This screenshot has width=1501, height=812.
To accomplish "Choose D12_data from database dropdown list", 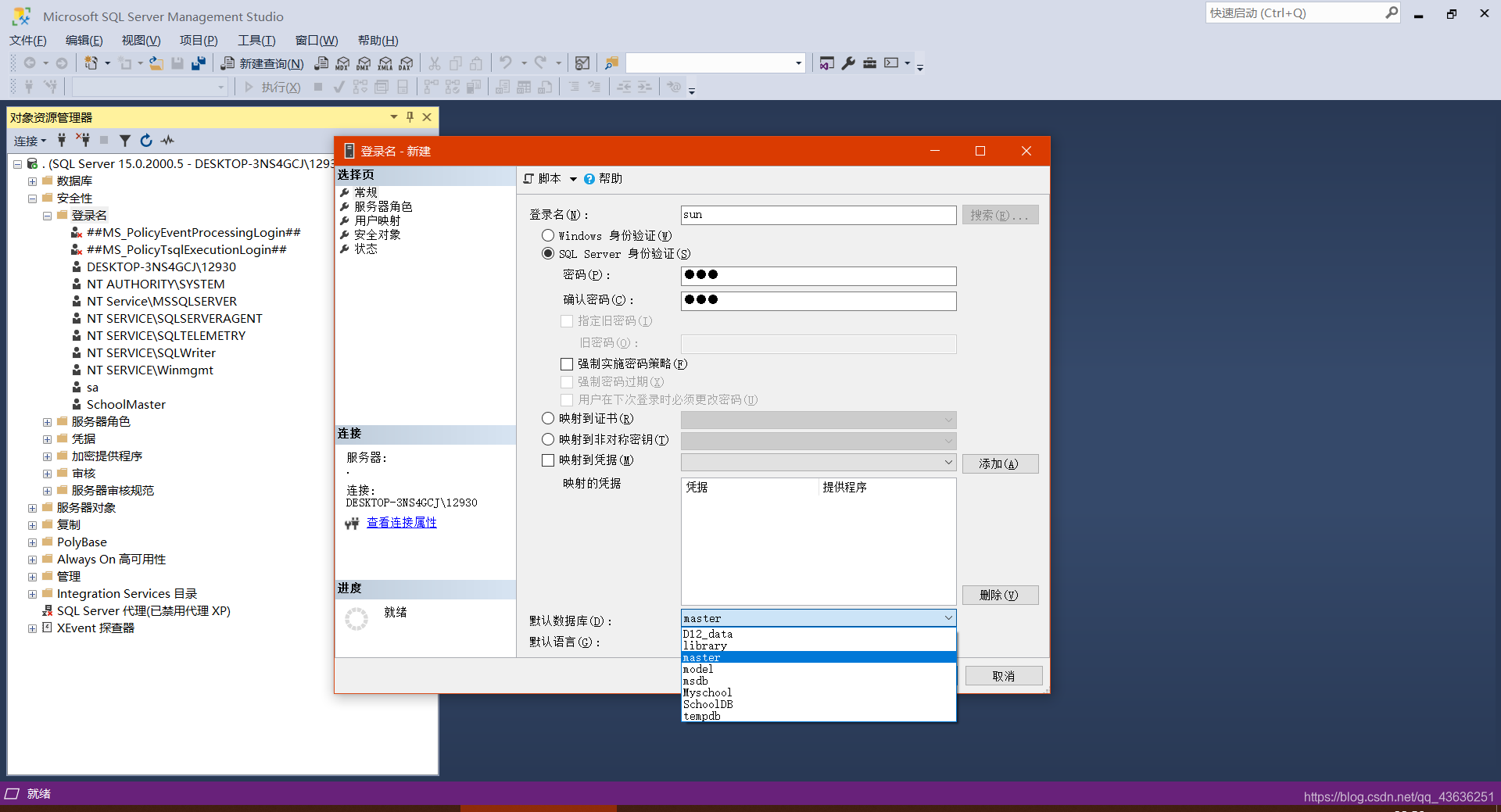I will (x=819, y=634).
